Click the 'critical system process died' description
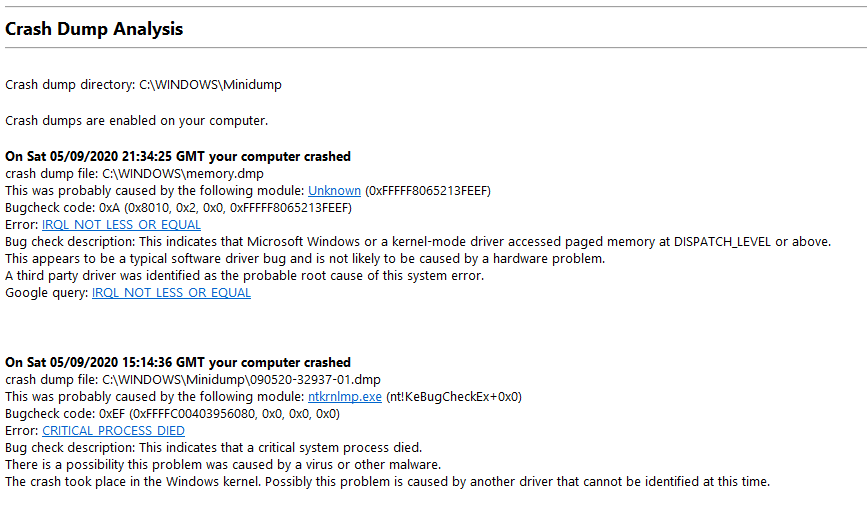The height and width of the screenshot is (516, 867). click(x=213, y=447)
